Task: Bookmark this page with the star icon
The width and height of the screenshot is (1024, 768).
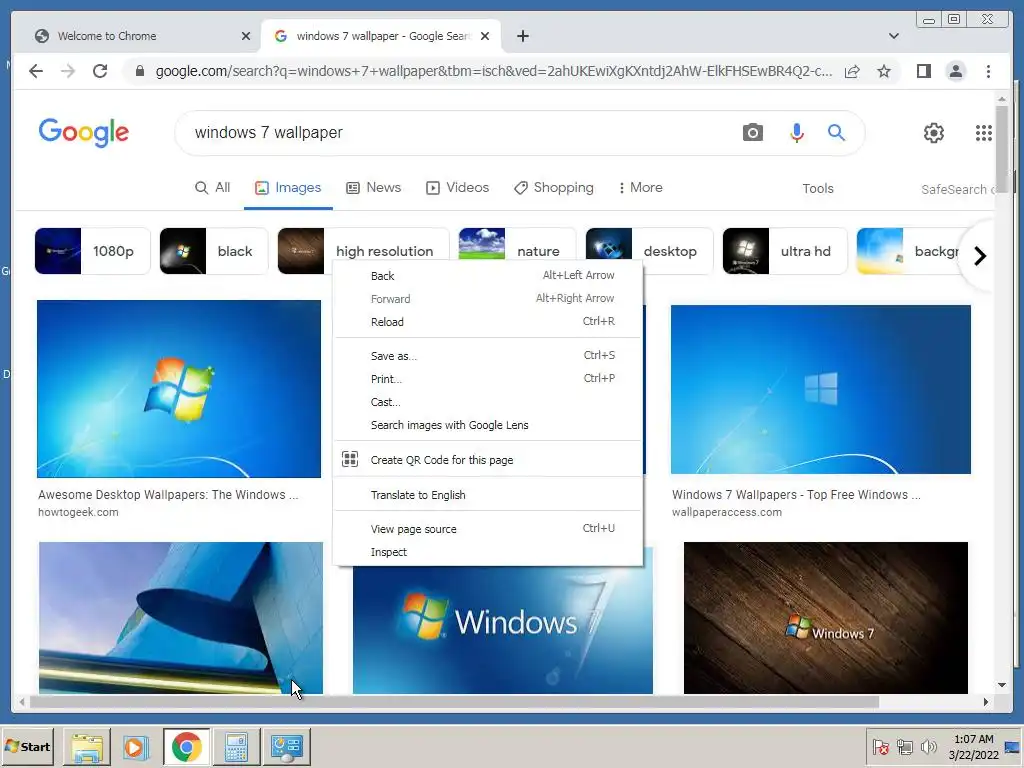Action: click(x=884, y=71)
